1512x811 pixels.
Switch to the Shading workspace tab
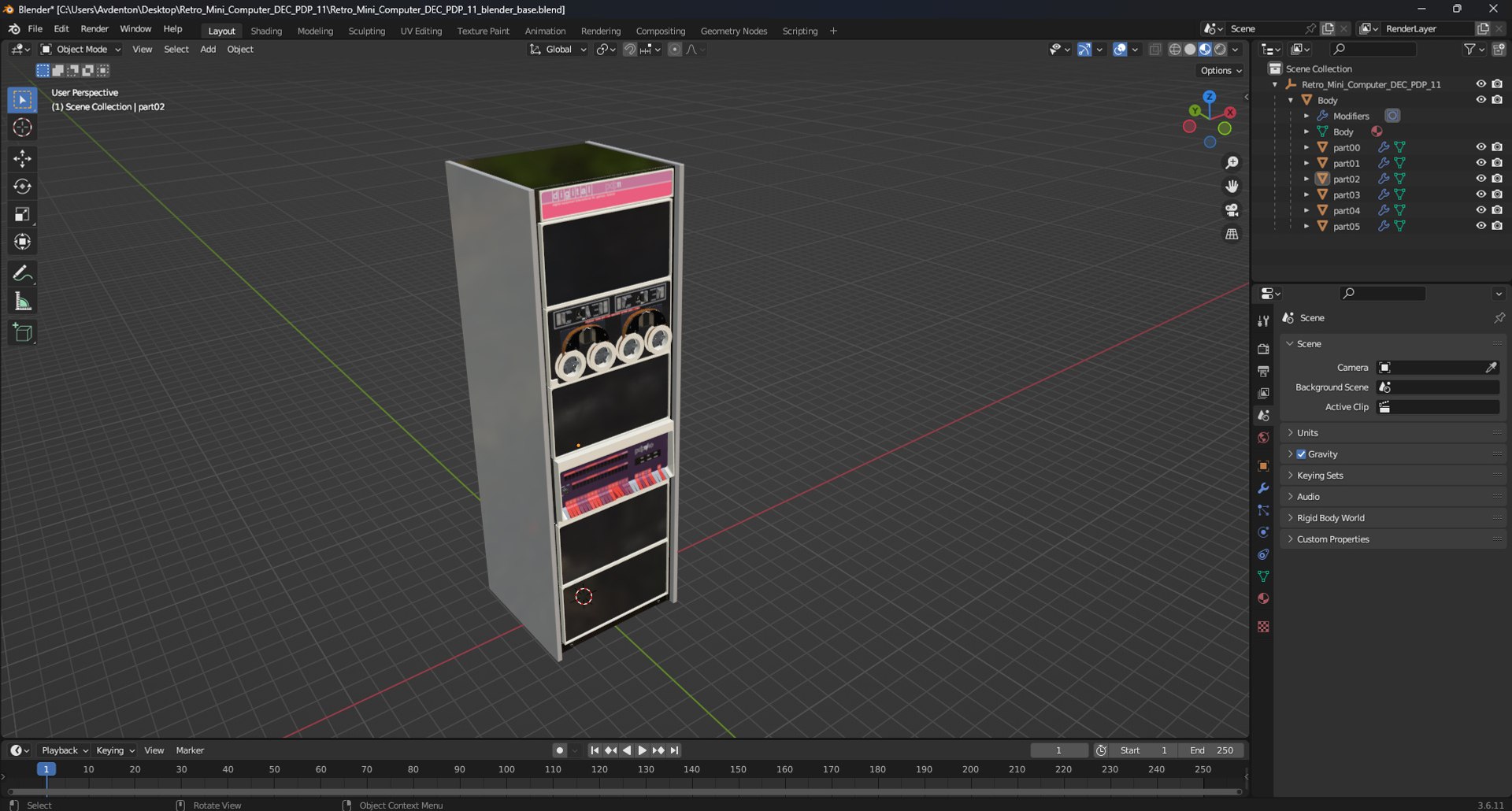click(x=266, y=31)
